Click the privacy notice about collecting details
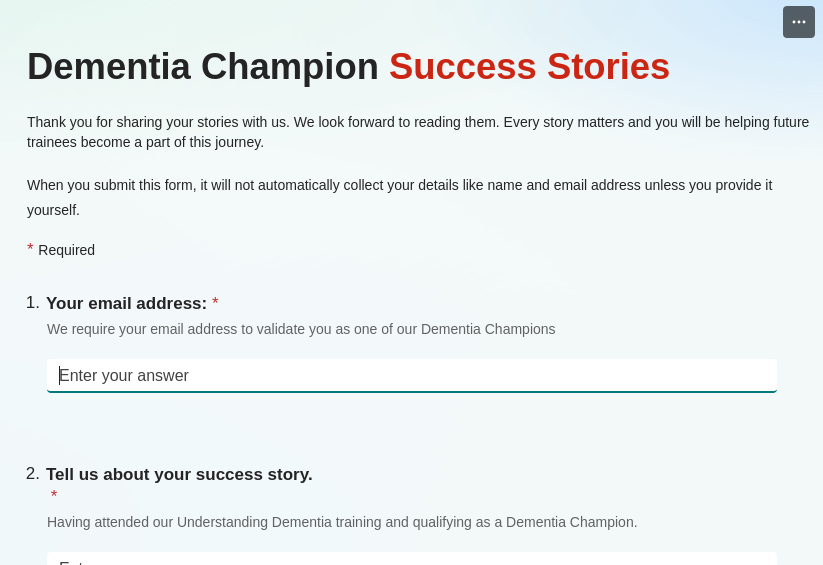This screenshot has width=823, height=565. (399, 185)
